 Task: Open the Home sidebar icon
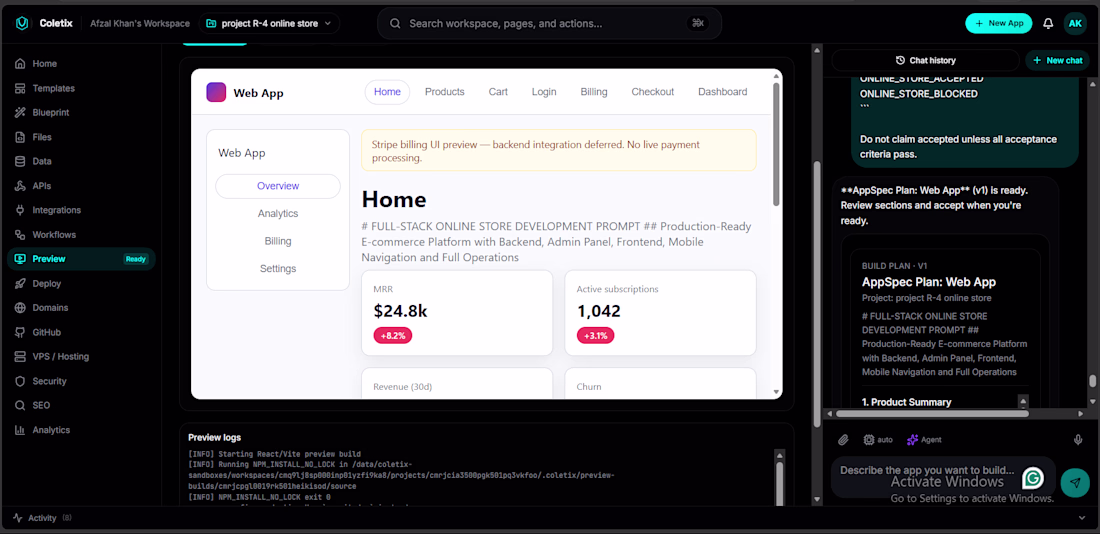point(20,64)
